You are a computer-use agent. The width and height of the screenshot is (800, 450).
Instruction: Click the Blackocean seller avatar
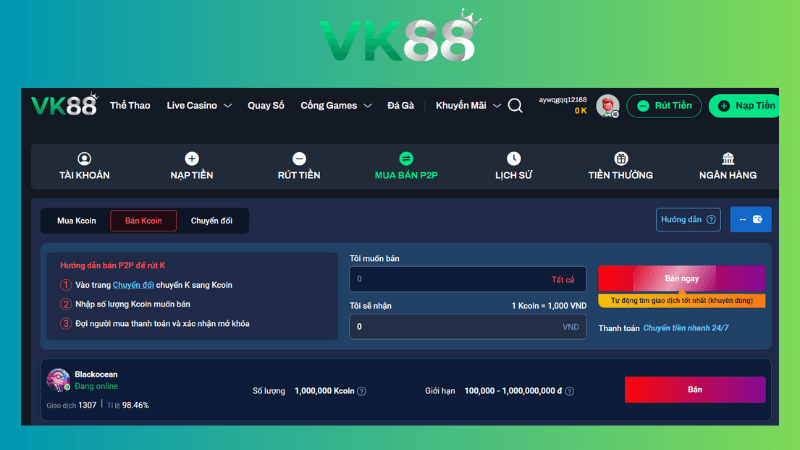pyautogui.click(x=58, y=379)
